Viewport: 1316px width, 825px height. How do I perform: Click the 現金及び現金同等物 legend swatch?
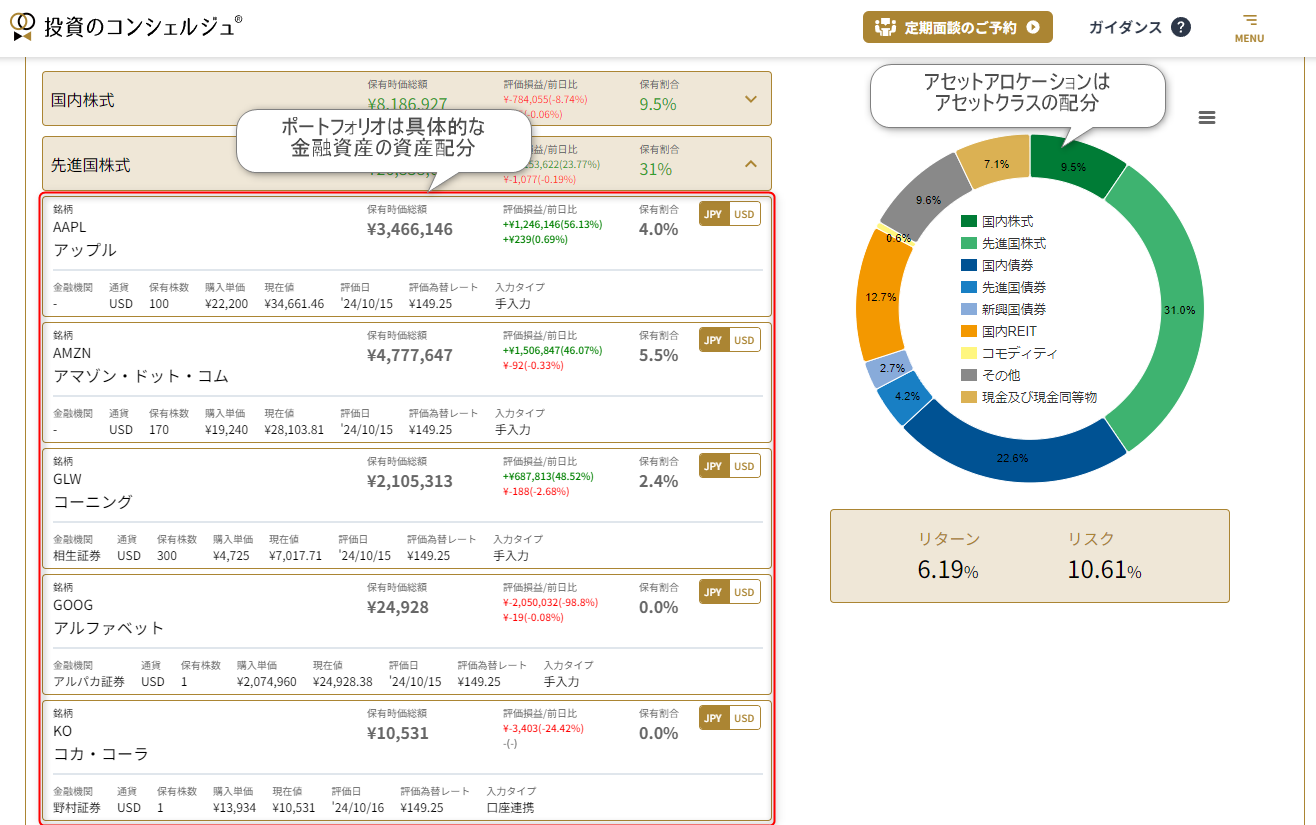tap(968, 397)
